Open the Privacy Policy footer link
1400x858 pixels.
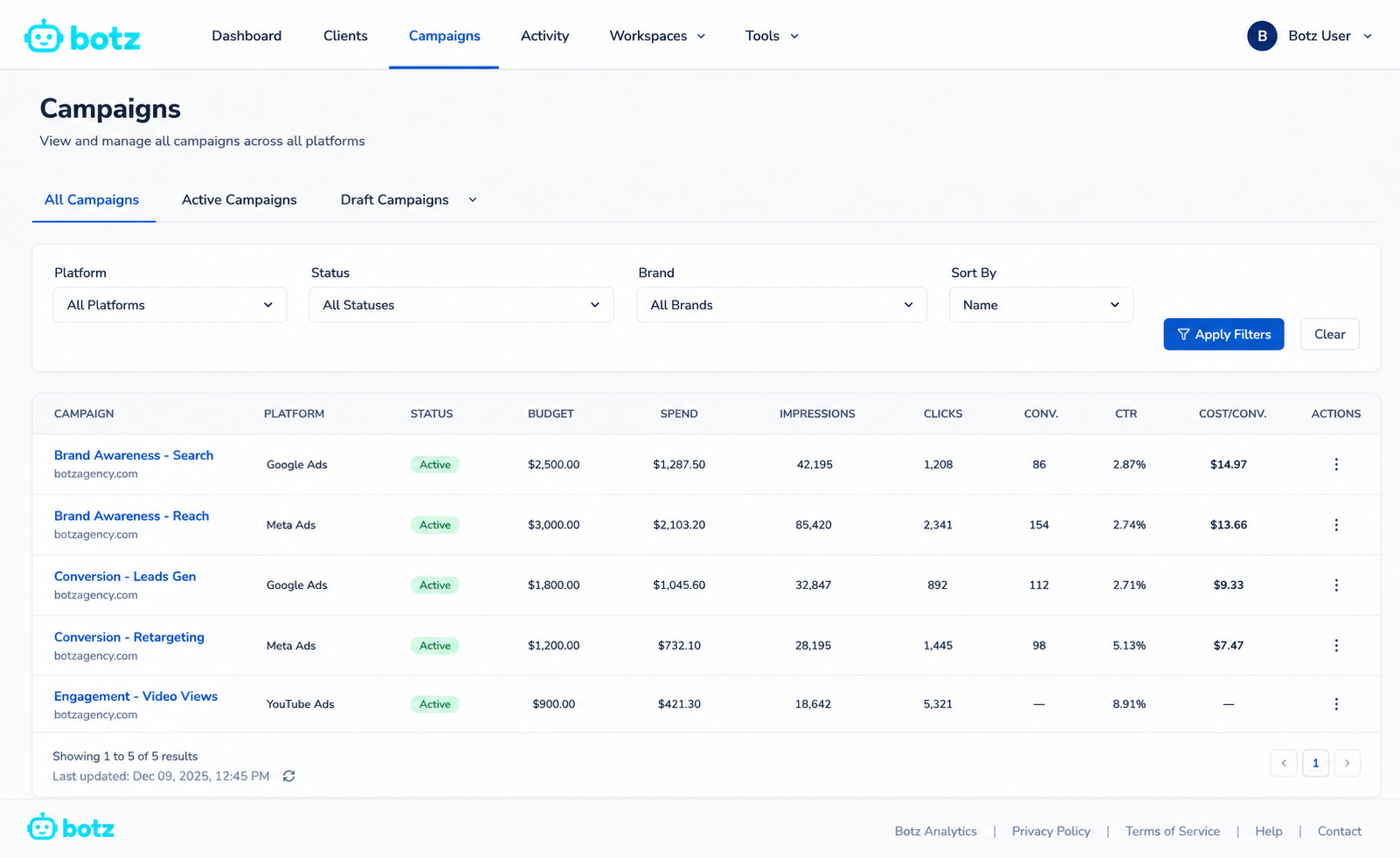1051,832
